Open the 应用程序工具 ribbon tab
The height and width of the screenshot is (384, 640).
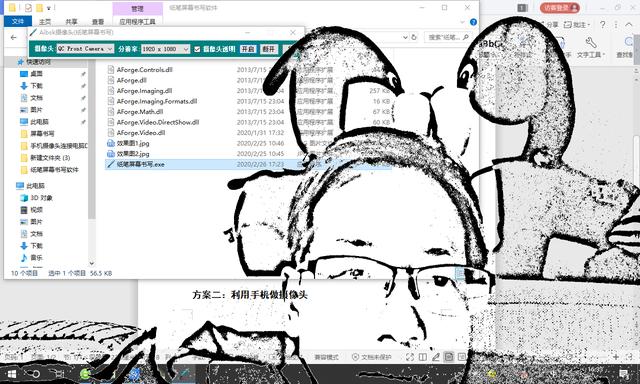tap(137, 22)
